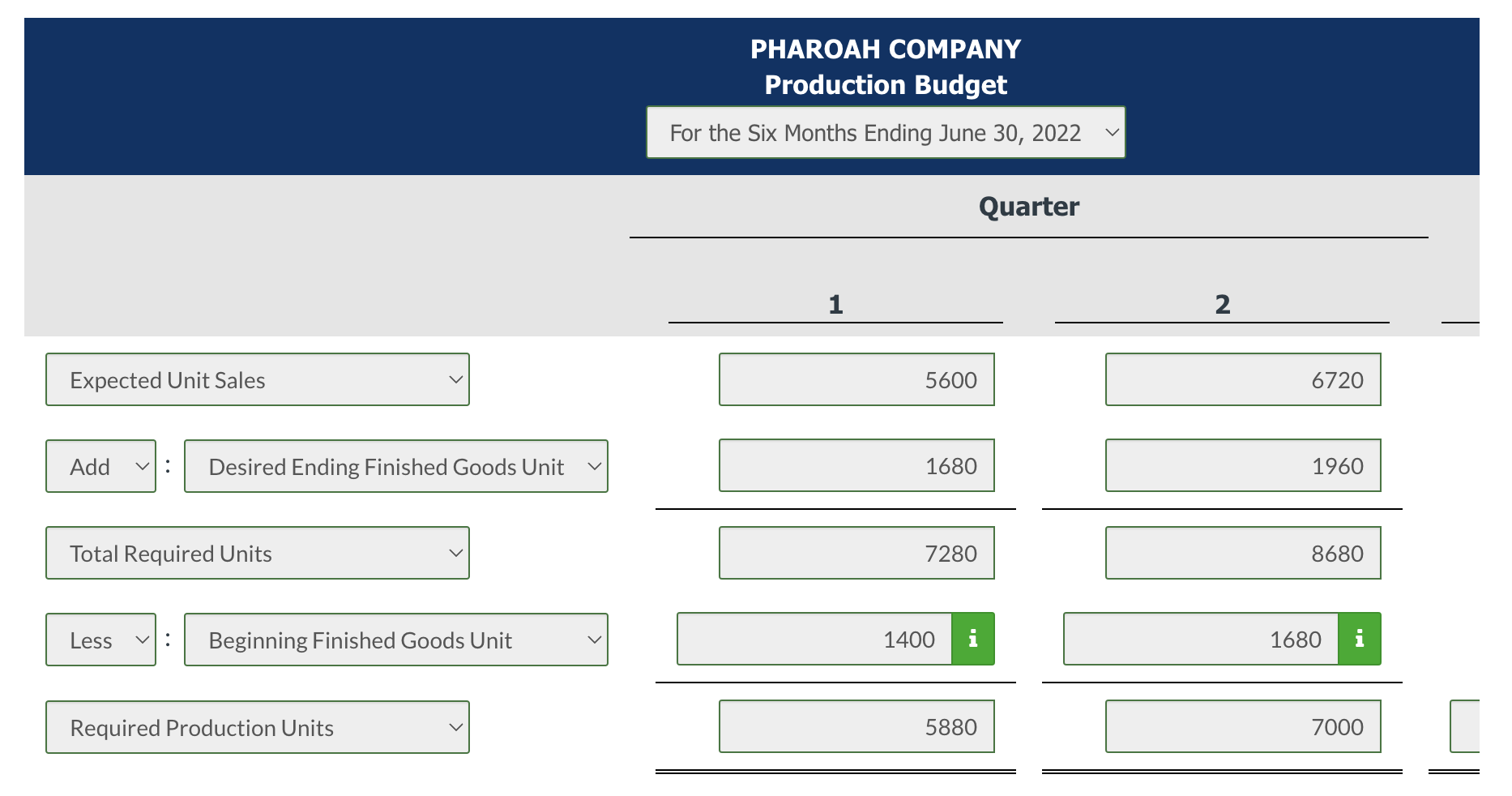Open the Add operation dropdown
The width and height of the screenshot is (1512, 796).
[100, 466]
